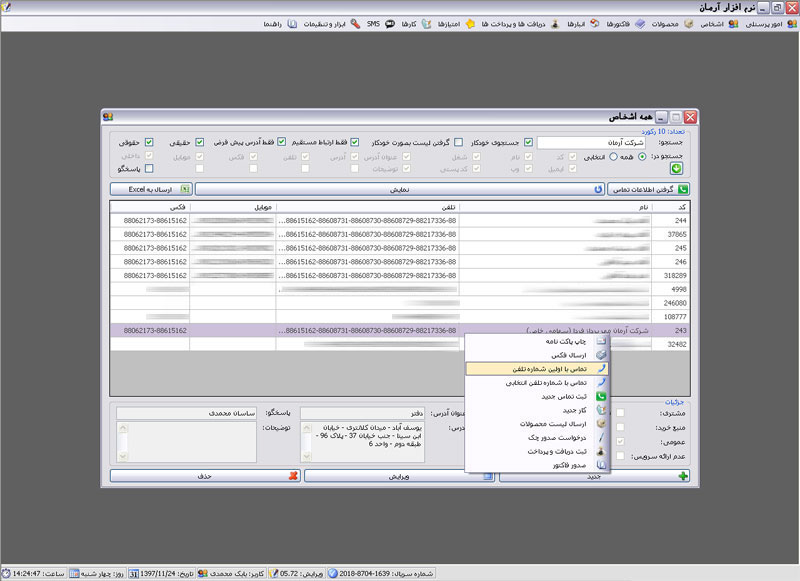Sort by the تلفن column header
800x581 pixels.
(368, 207)
